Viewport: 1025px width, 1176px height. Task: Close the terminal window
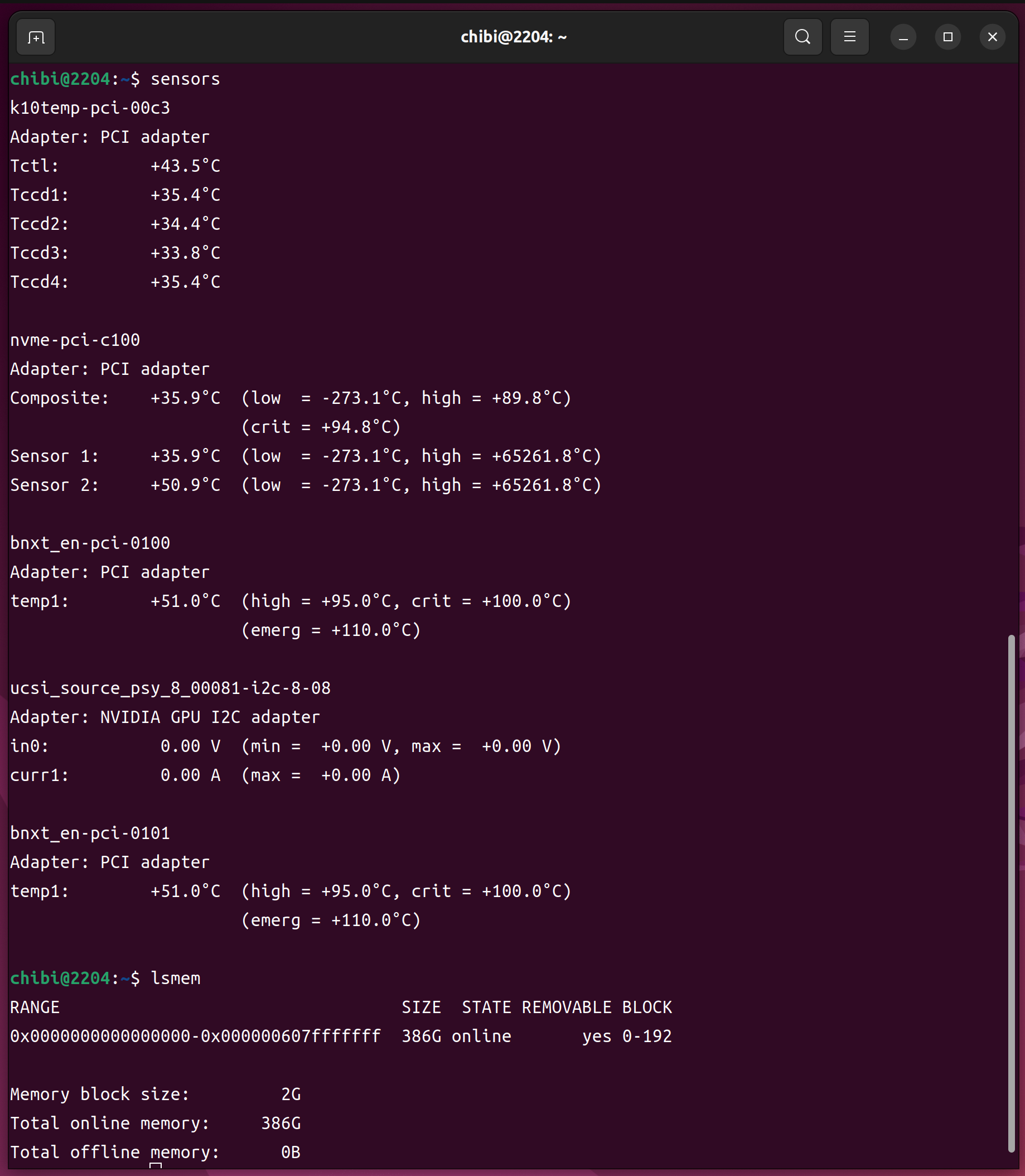993,37
